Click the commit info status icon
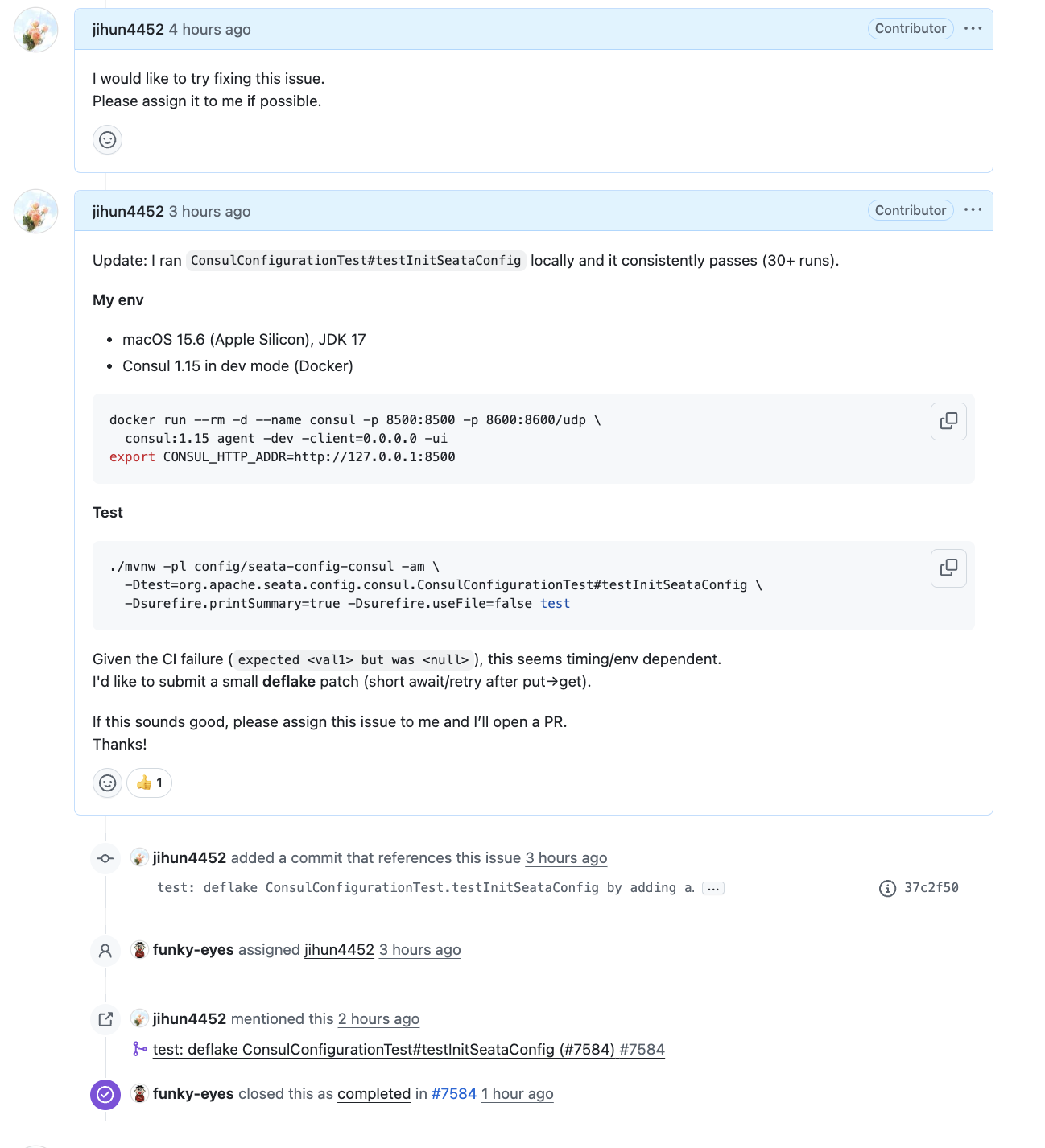This screenshot has height=1148, width=1045. coord(887,888)
